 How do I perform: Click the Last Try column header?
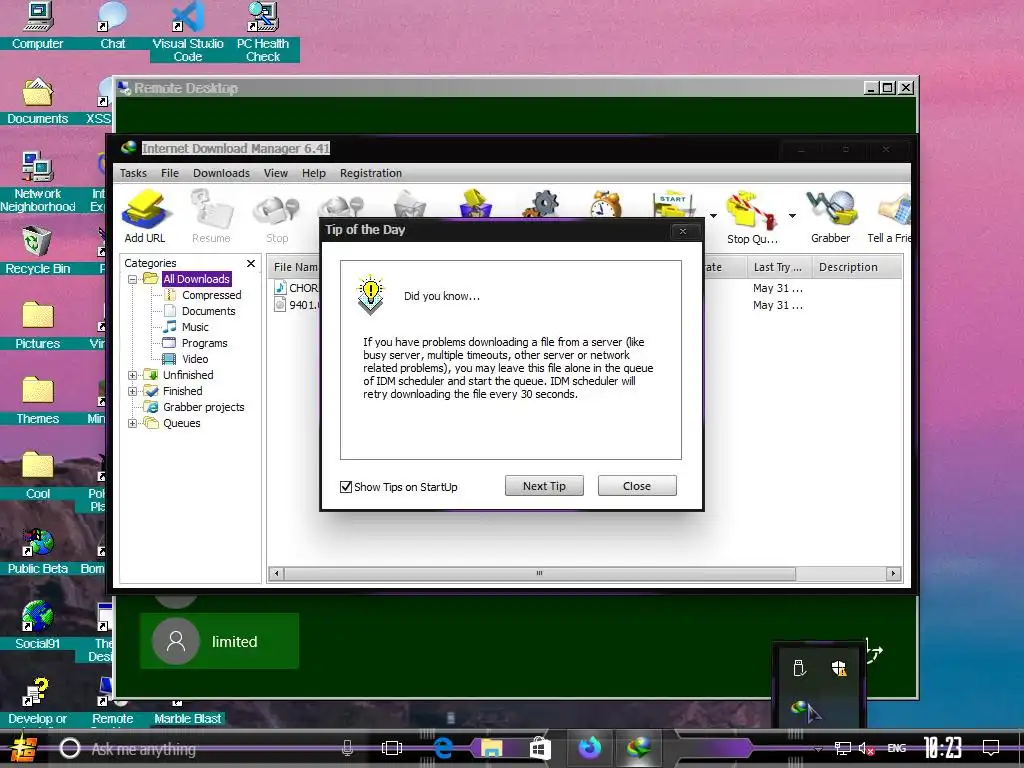point(778,267)
